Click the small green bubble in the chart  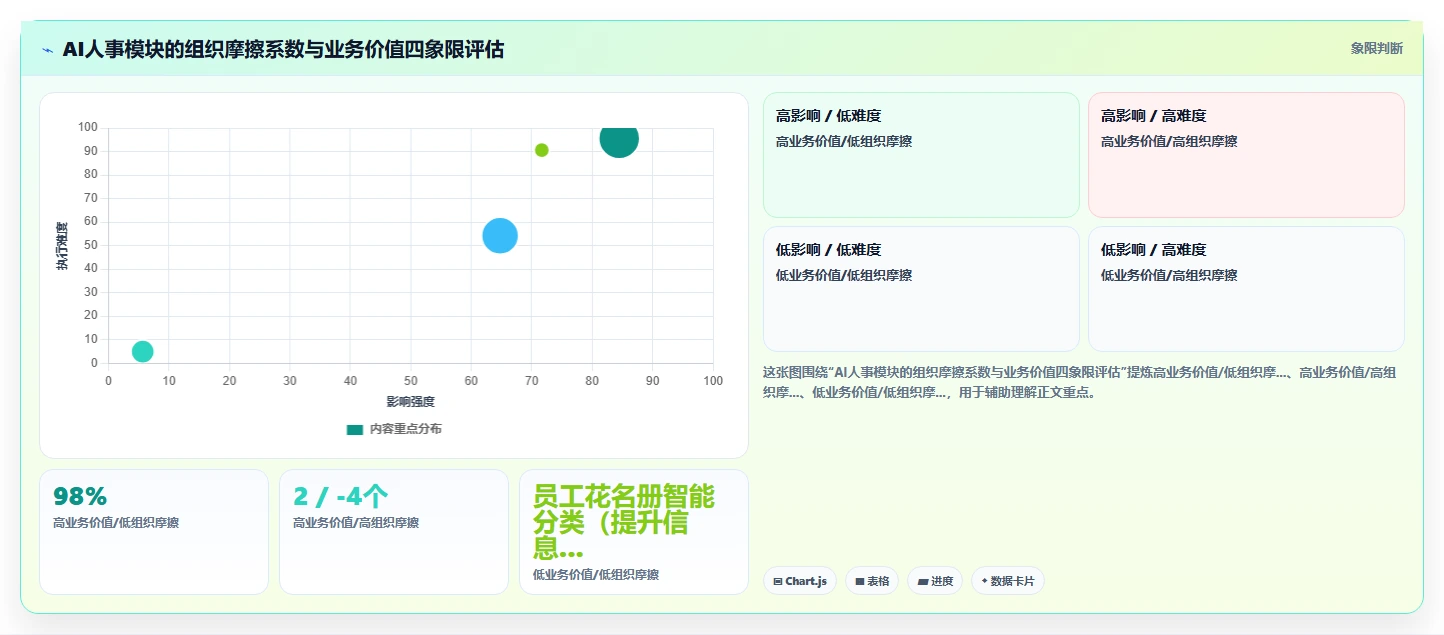(x=542, y=150)
